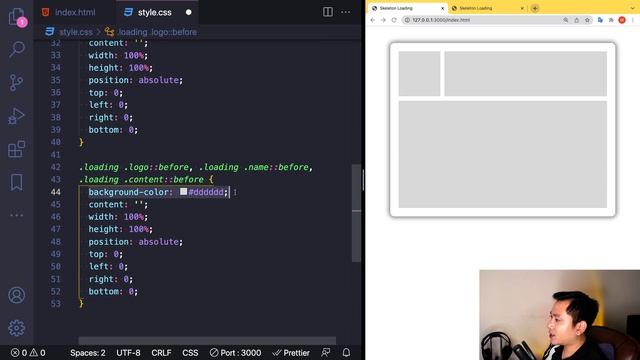Open the Search view in activity bar
Image resolution: width=640 pixels, height=360 pixels.
coord(16,49)
